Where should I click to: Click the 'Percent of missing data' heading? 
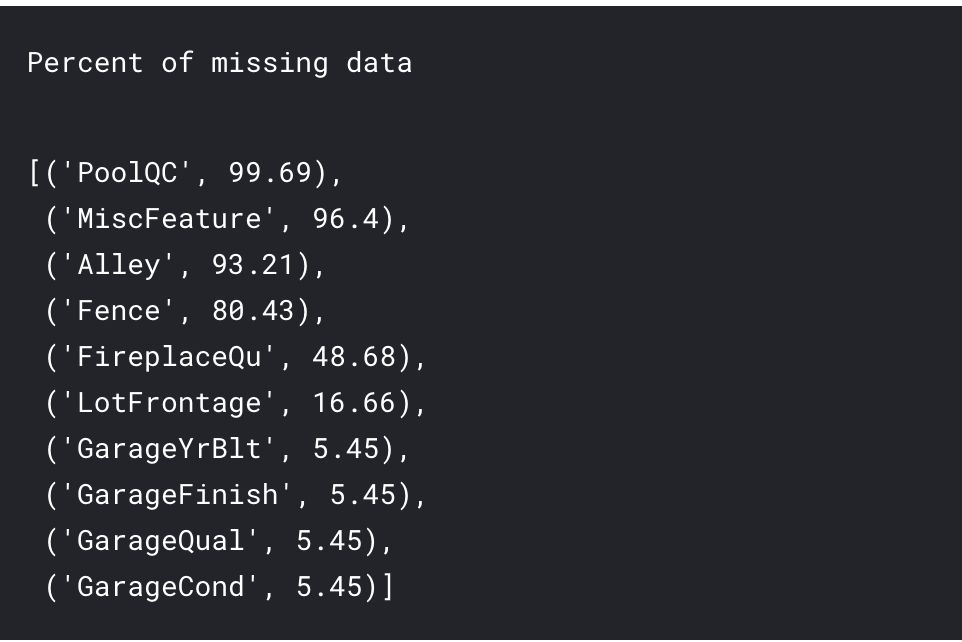point(219,63)
